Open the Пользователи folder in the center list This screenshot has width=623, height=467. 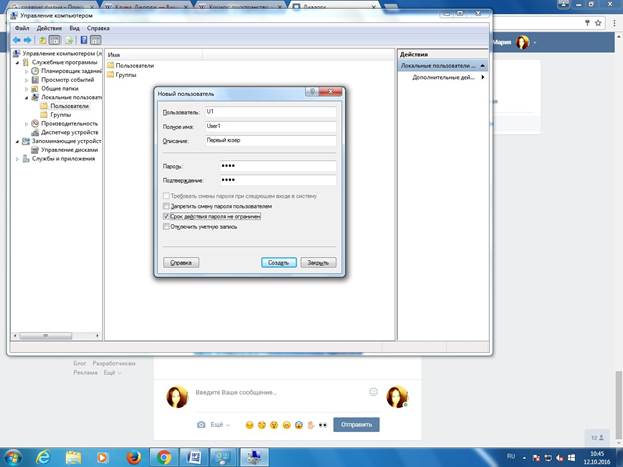pos(136,65)
